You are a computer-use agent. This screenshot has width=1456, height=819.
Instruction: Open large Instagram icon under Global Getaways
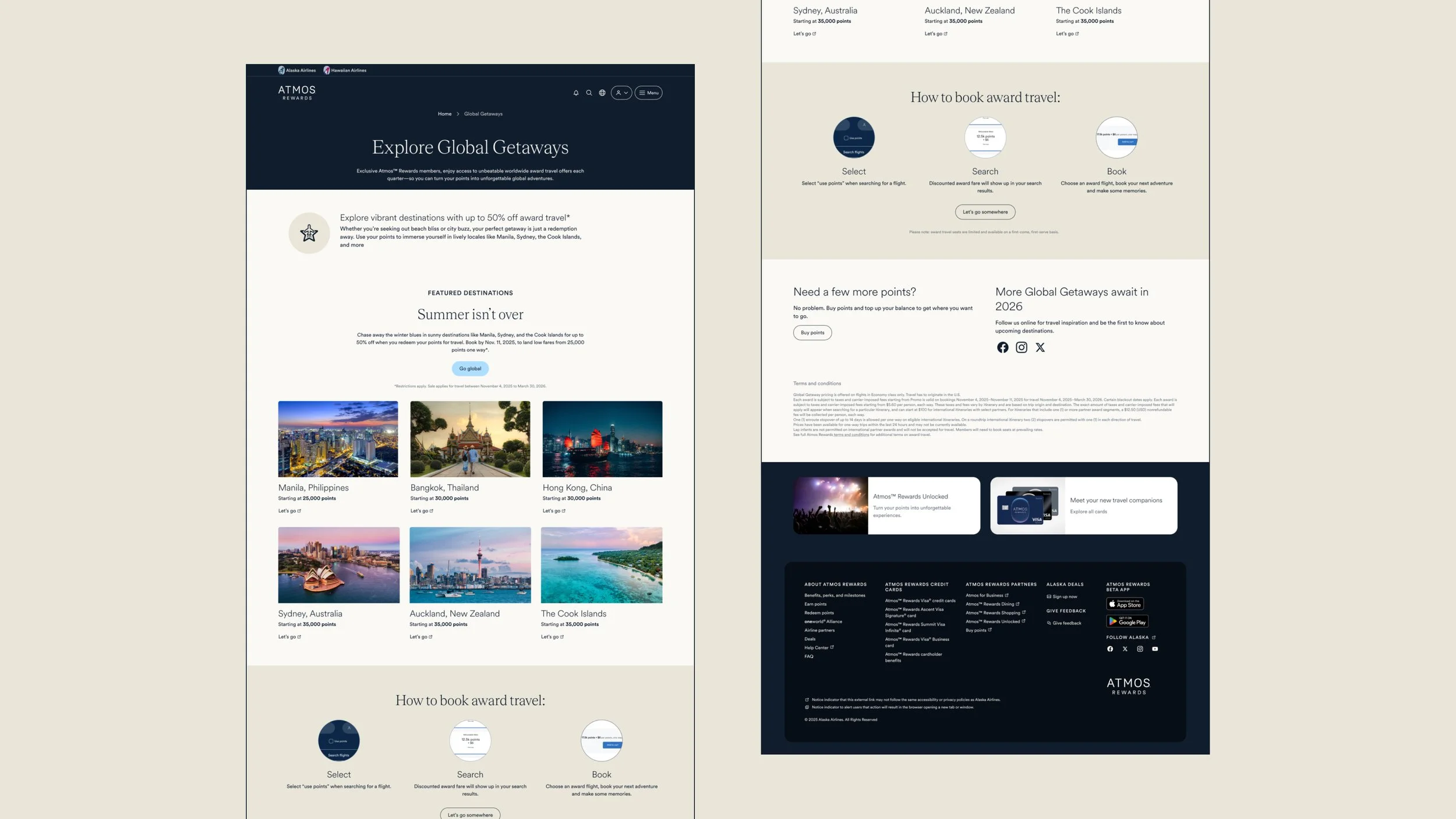[1022, 348]
